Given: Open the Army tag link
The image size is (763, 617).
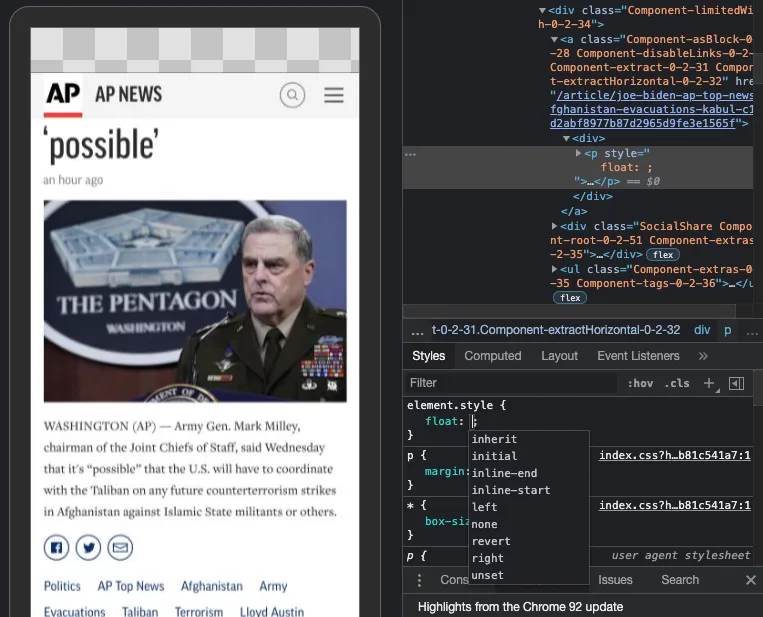Looking at the screenshot, I should coord(273,586).
